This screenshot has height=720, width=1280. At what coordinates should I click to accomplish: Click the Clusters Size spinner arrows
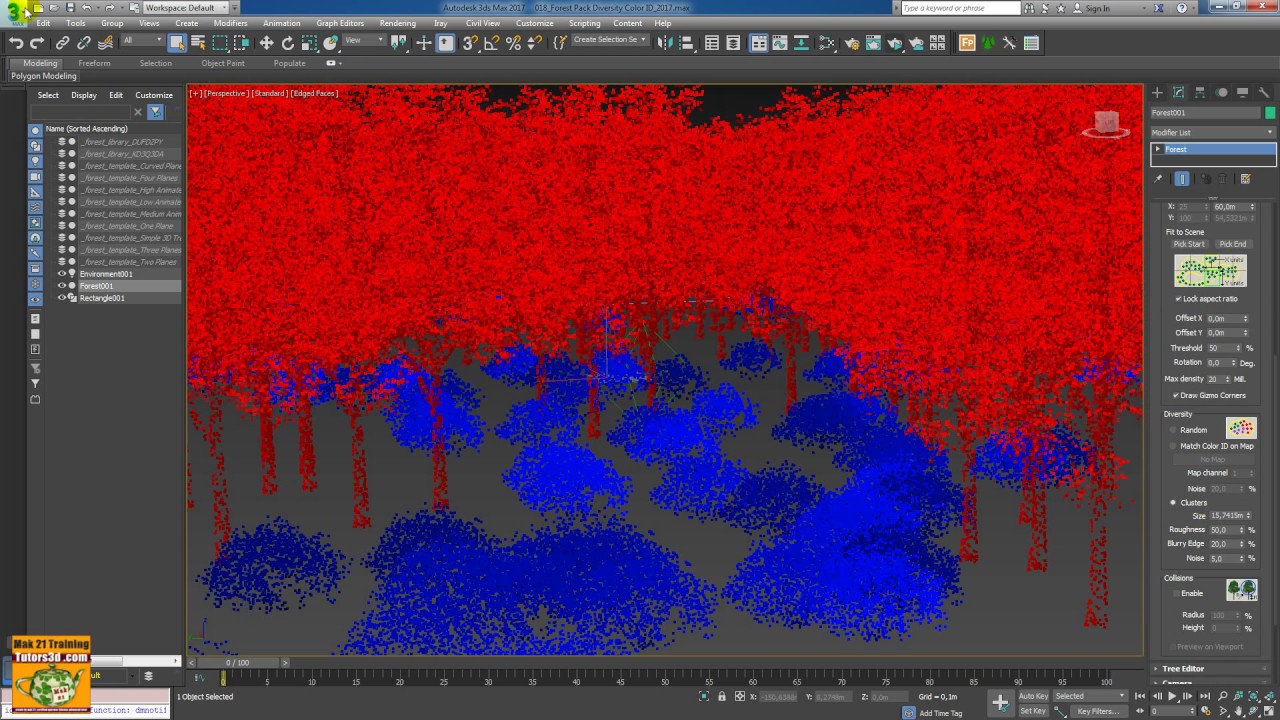[x=1248, y=516]
